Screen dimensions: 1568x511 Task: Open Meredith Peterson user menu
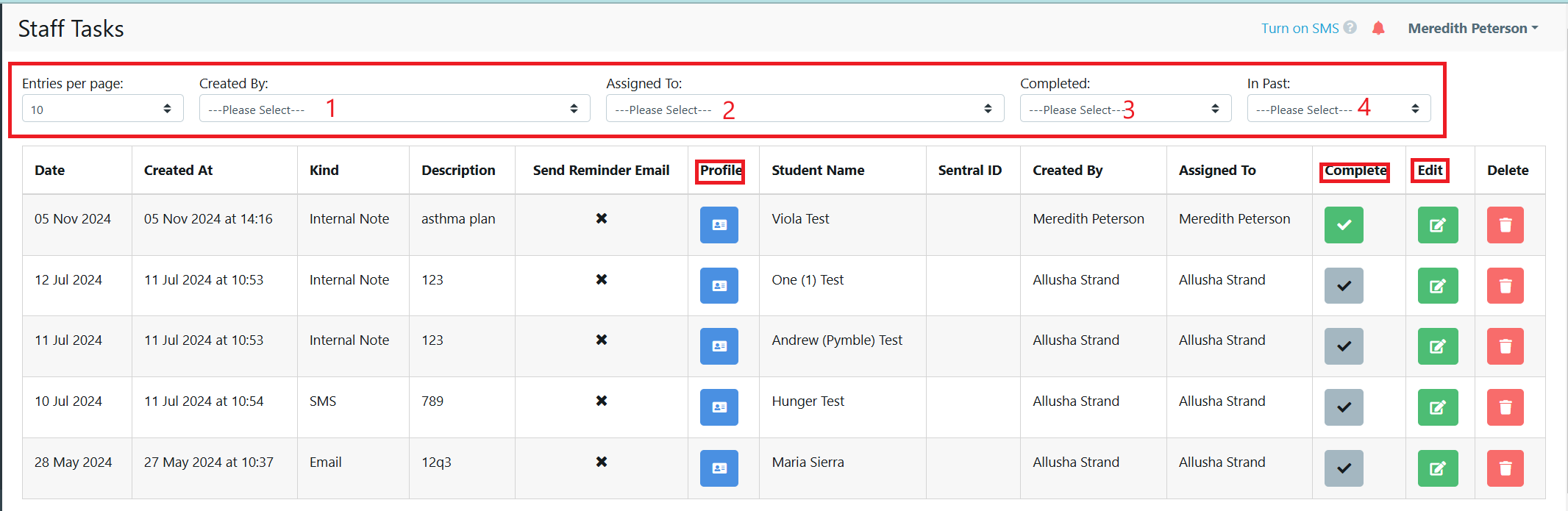point(1472,29)
